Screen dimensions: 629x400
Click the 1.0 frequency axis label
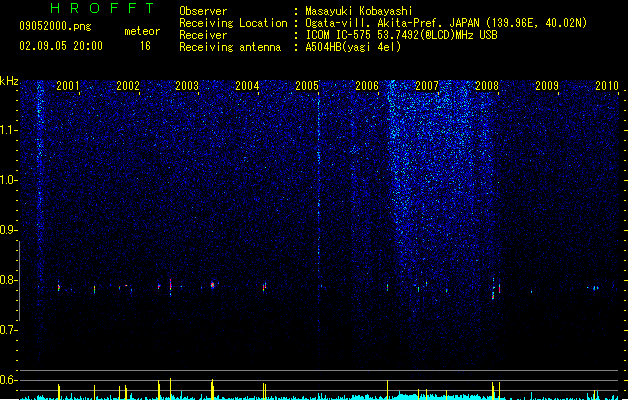pos(9,180)
